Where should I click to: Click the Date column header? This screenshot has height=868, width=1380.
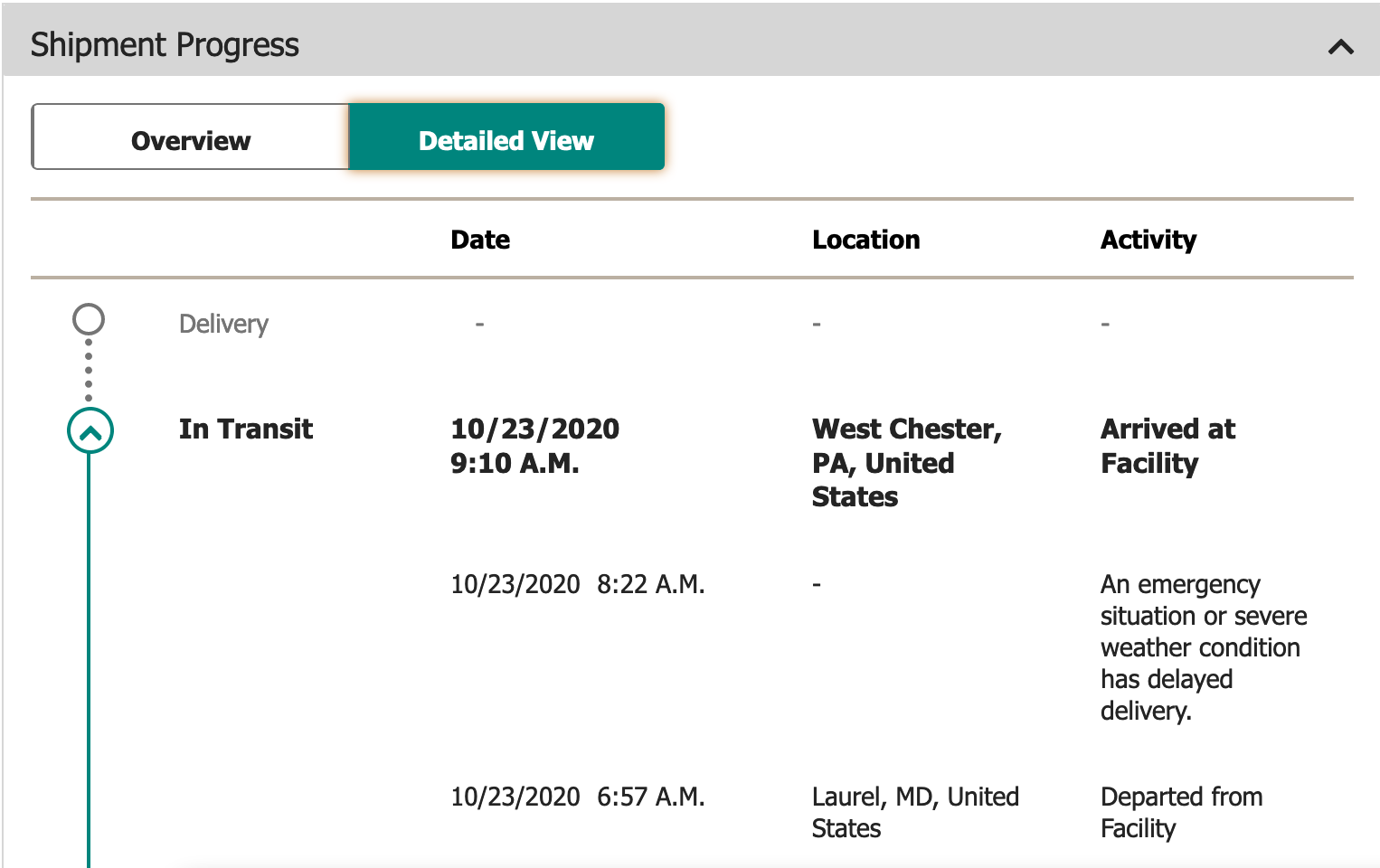[480, 240]
